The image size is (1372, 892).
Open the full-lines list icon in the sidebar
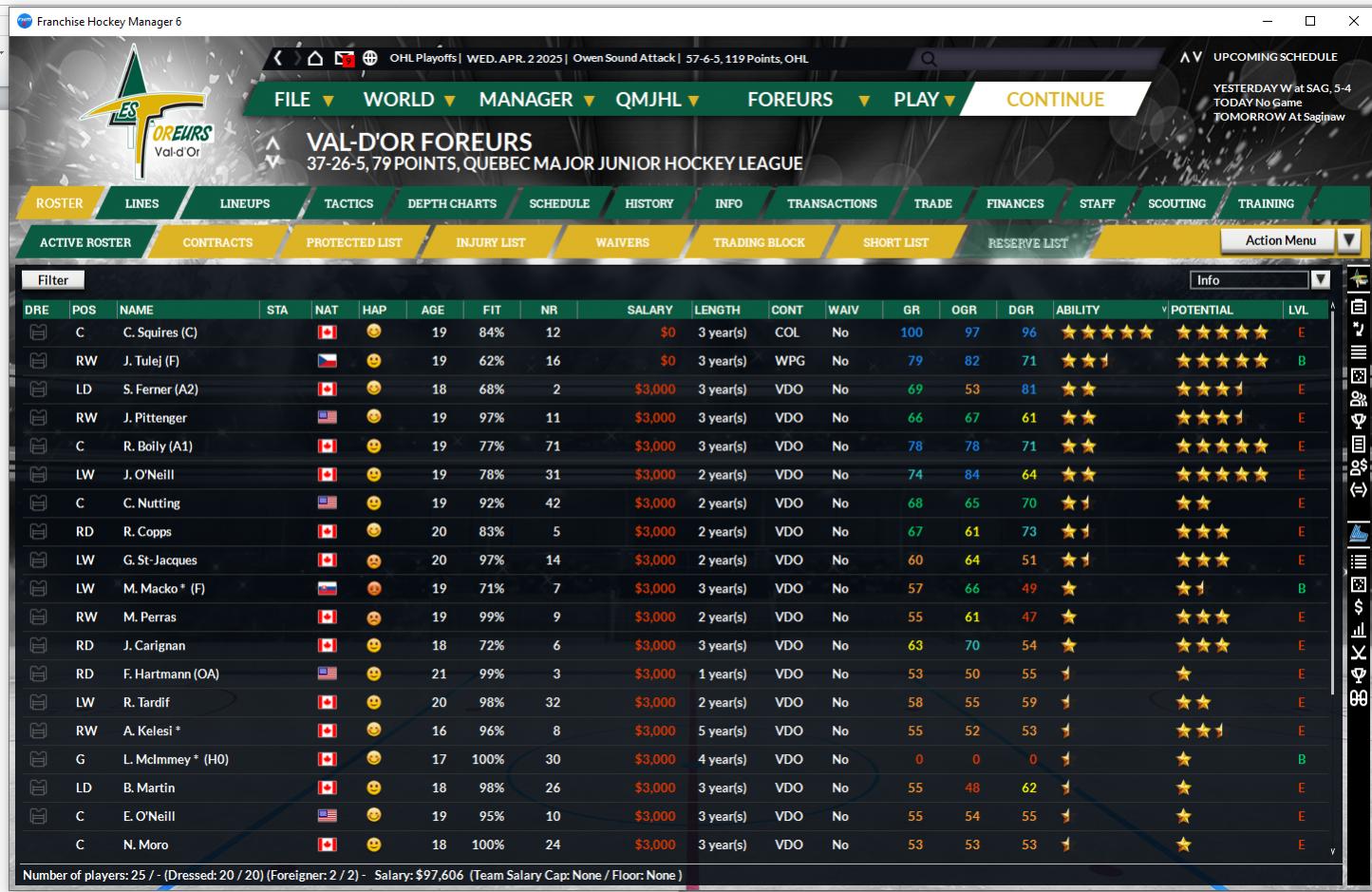tap(1359, 352)
